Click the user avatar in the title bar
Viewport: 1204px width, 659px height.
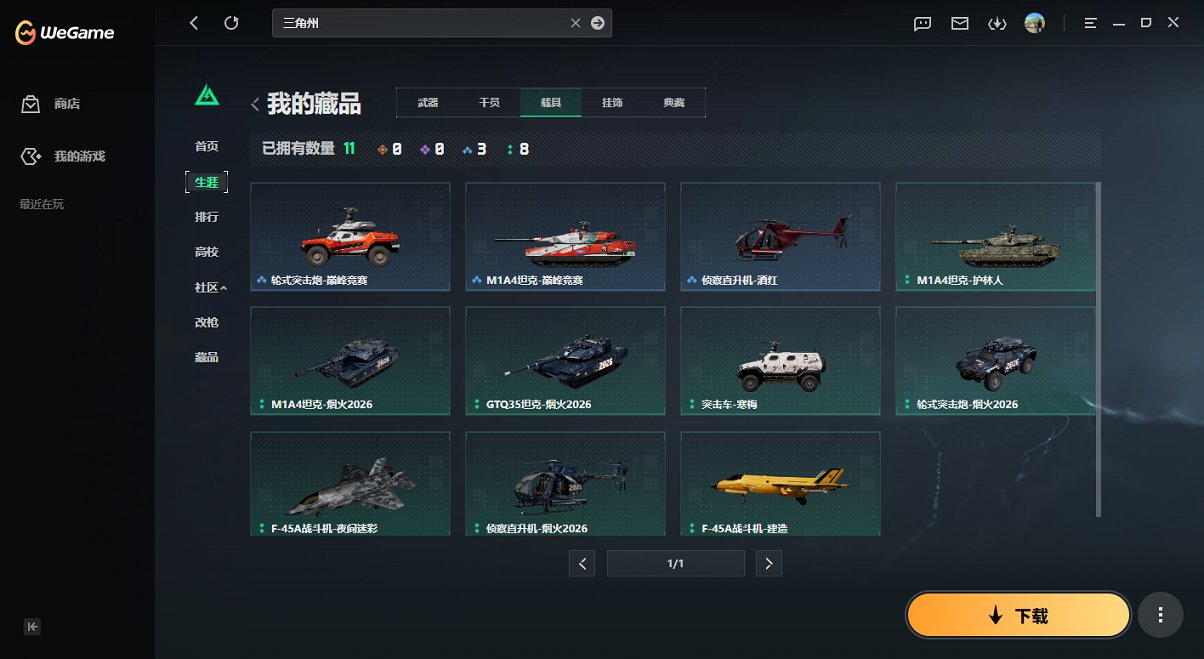coord(1035,22)
